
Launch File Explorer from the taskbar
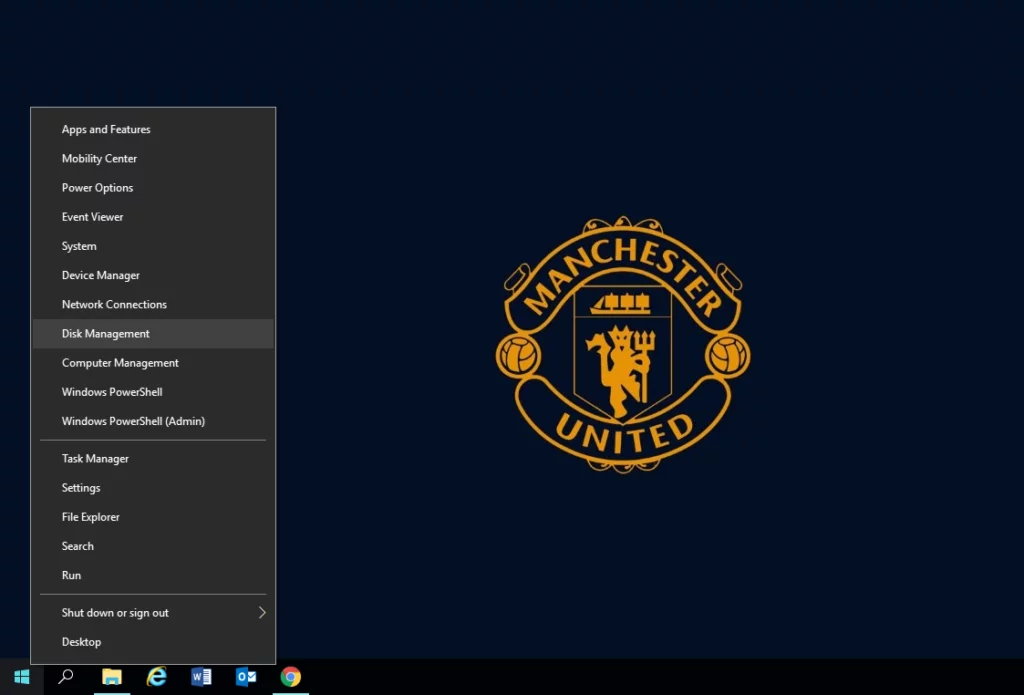(x=111, y=677)
